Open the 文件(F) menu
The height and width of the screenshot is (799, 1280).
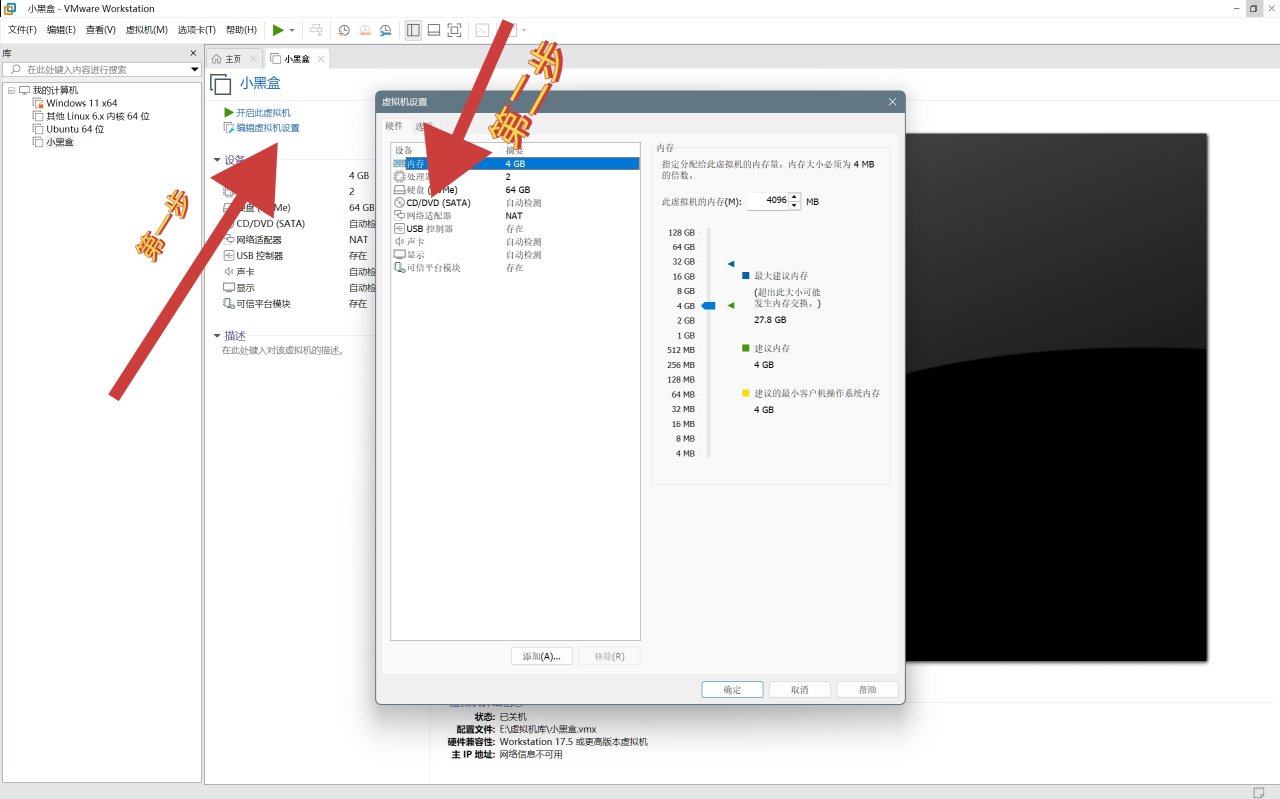pyautogui.click(x=22, y=30)
